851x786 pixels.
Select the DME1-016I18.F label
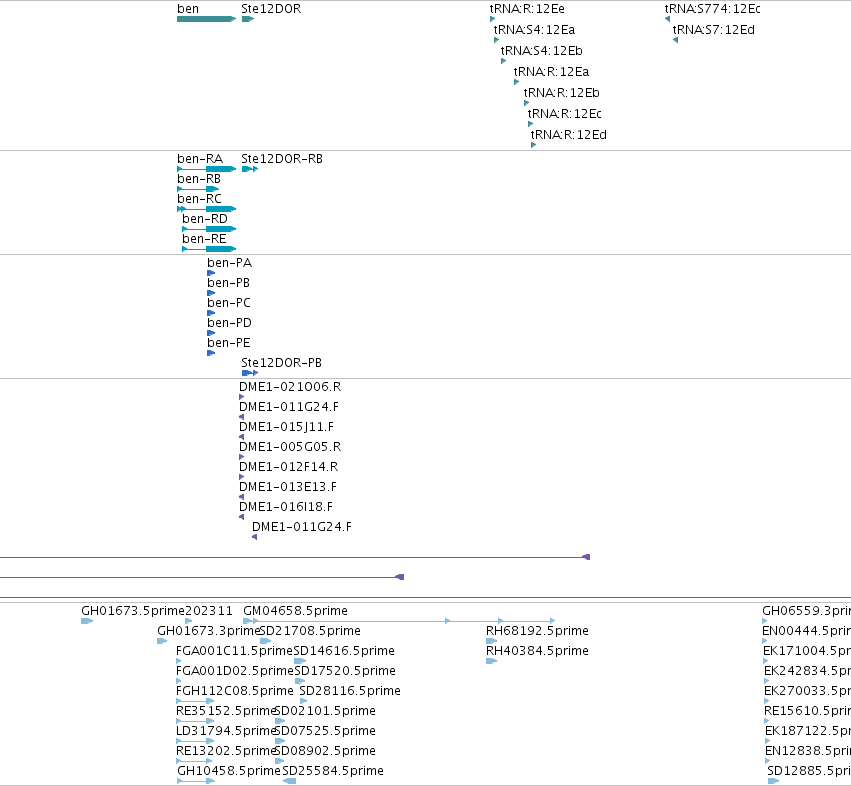[285, 507]
